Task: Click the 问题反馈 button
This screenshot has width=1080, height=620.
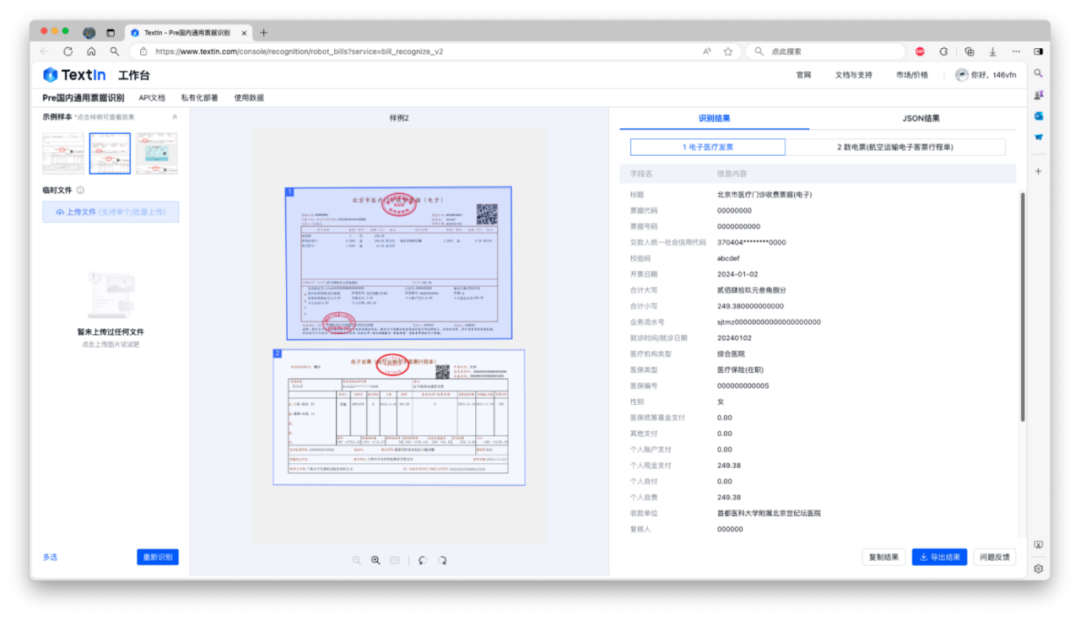Action: [995, 557]
